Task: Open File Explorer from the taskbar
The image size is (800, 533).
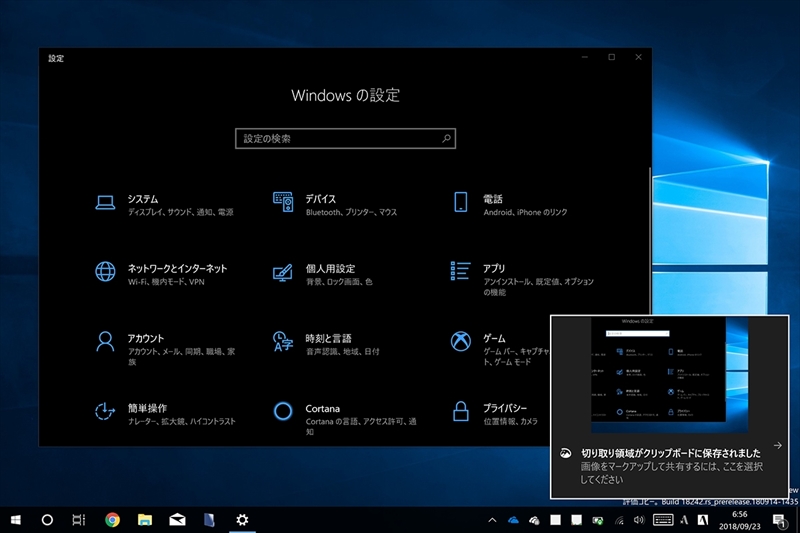Action: (145, 520)
